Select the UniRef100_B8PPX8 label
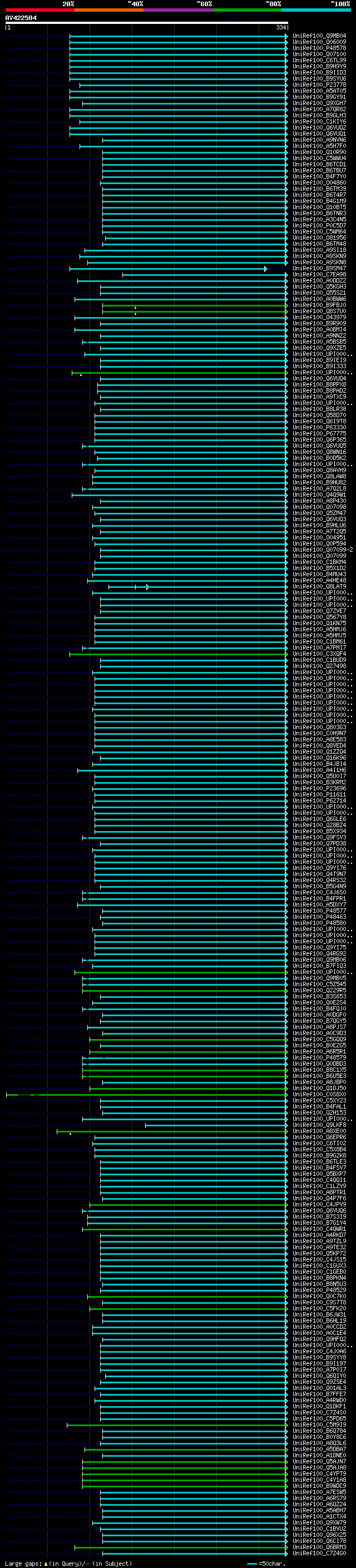Image resolution: width=356 pixels, height=1568 pixels. point(319,385)
